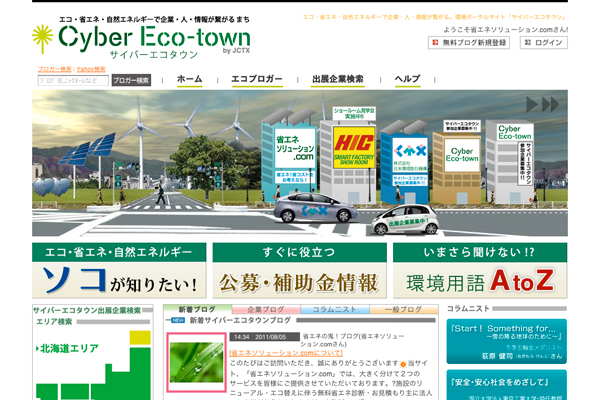This screenshot has width=600, height=400.
Task: Click the white car with green sign
Action: (x=401, y=219)
